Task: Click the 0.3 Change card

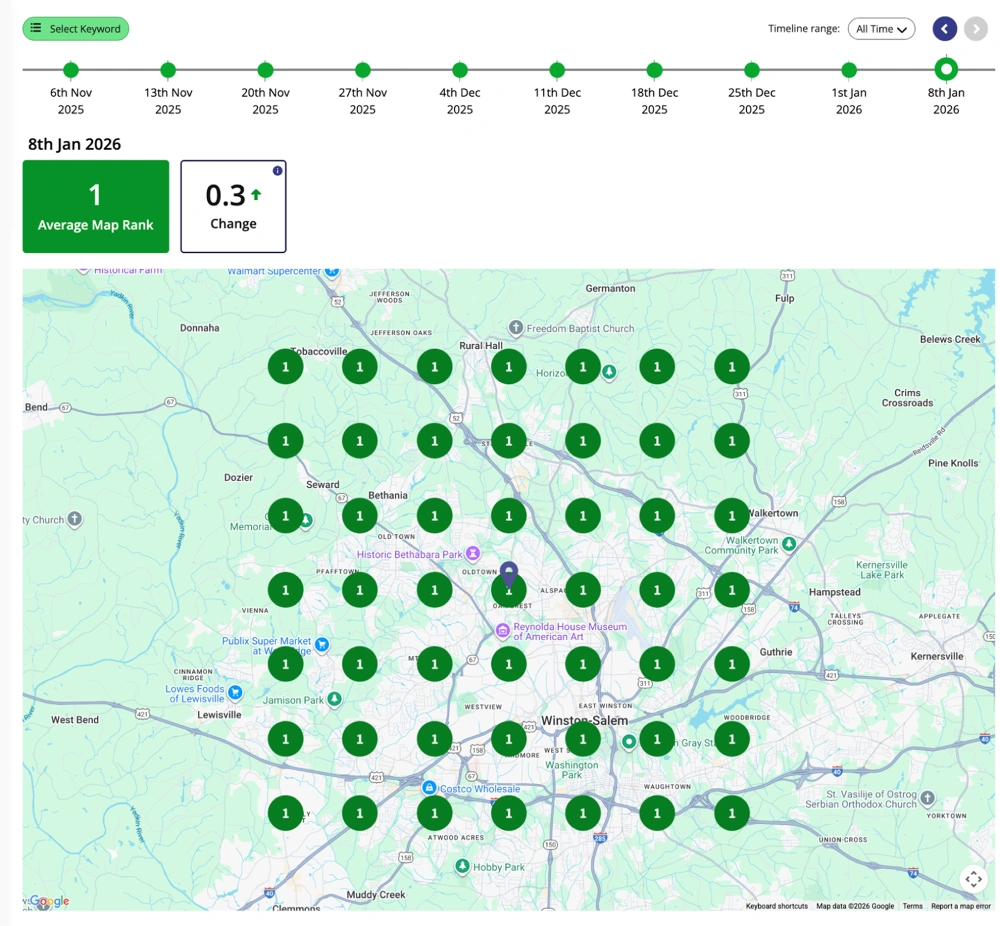Action: pyautogui.click(x=233, y=206)
